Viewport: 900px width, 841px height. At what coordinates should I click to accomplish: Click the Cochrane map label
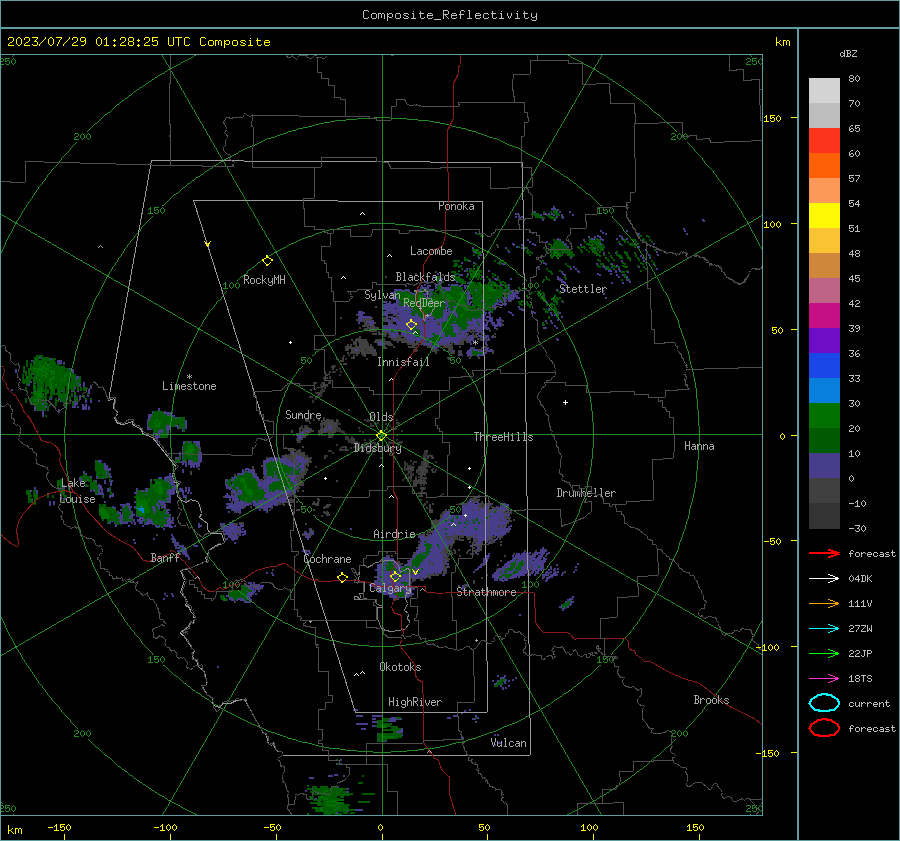coord(327,559)
